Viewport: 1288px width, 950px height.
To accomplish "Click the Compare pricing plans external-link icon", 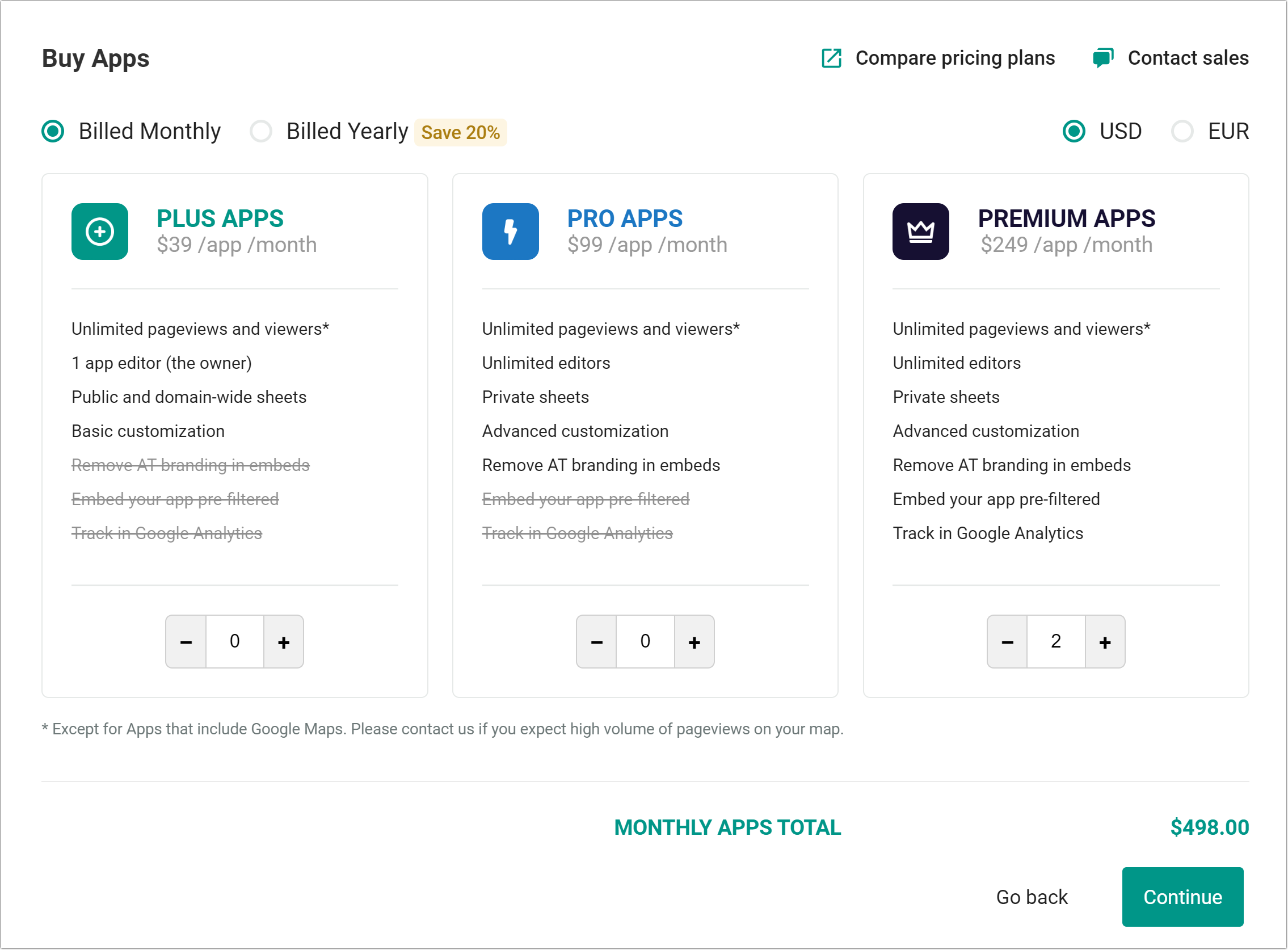I will pos(831,58).
